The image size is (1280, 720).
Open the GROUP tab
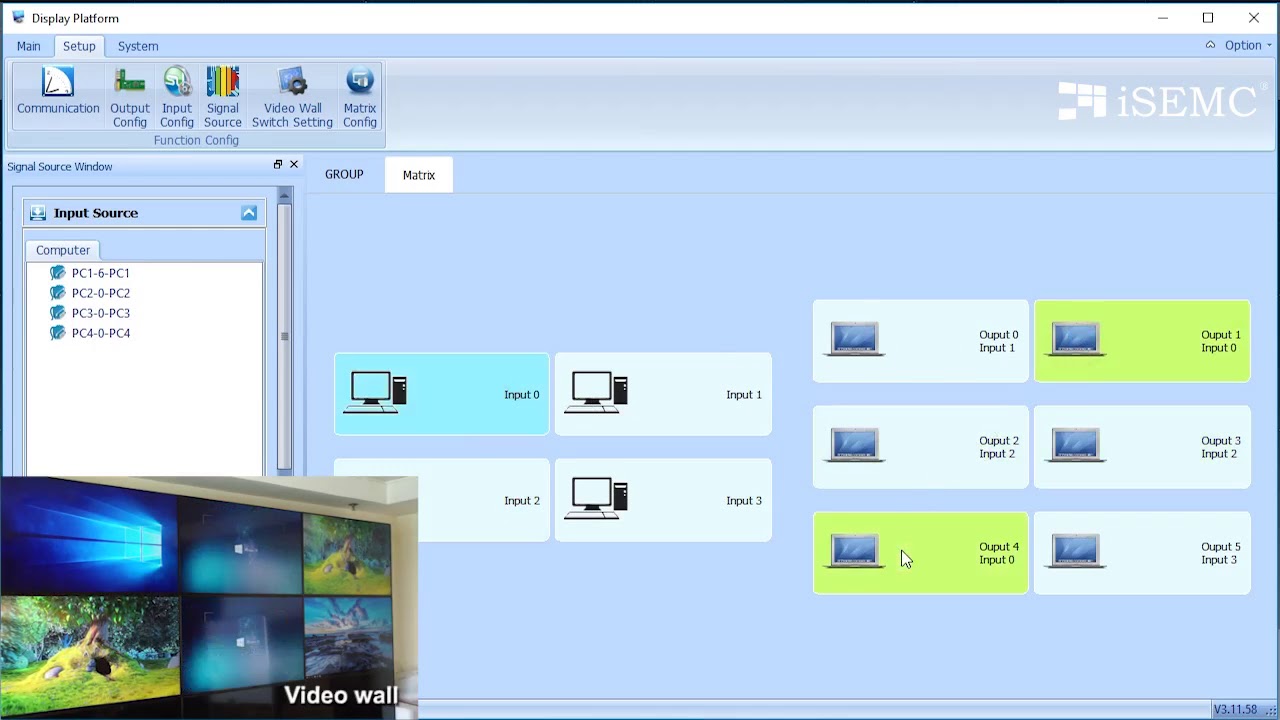(x=344, y=174)
